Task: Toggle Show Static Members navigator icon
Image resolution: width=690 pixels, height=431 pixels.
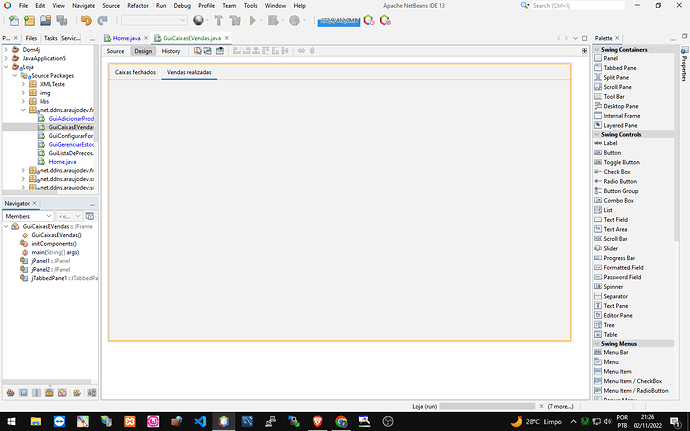Action: 37,393
